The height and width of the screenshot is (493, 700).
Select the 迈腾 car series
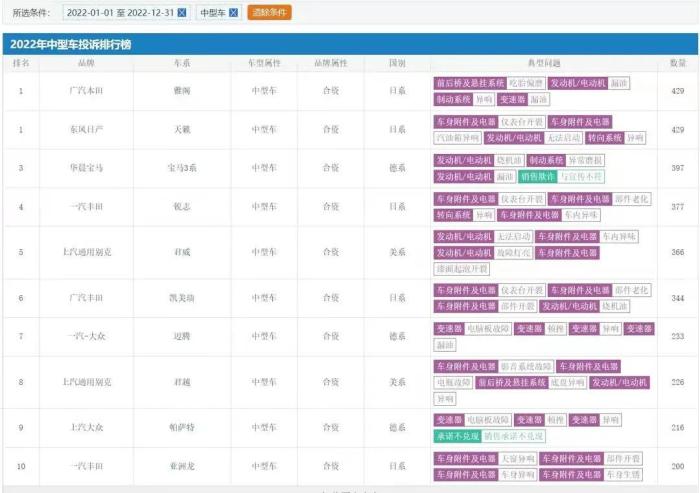182,336
